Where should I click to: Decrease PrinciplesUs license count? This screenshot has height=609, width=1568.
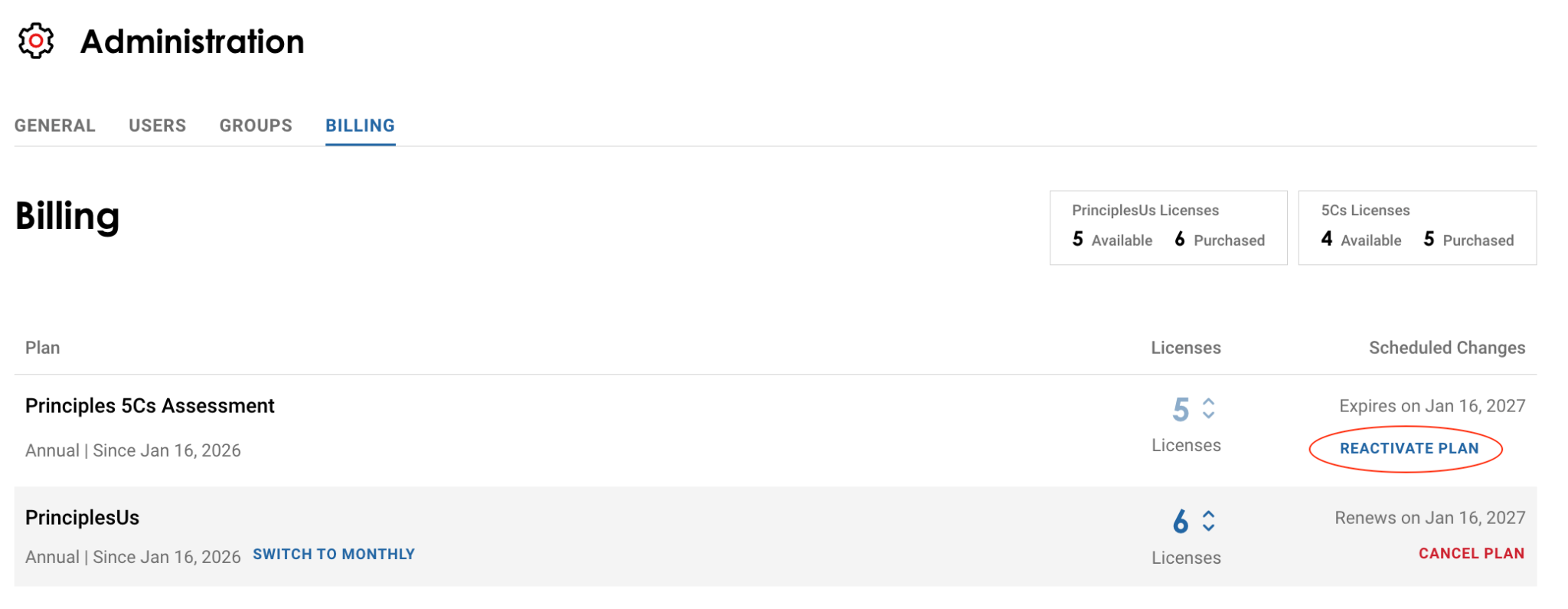[x=1209, y=528]
